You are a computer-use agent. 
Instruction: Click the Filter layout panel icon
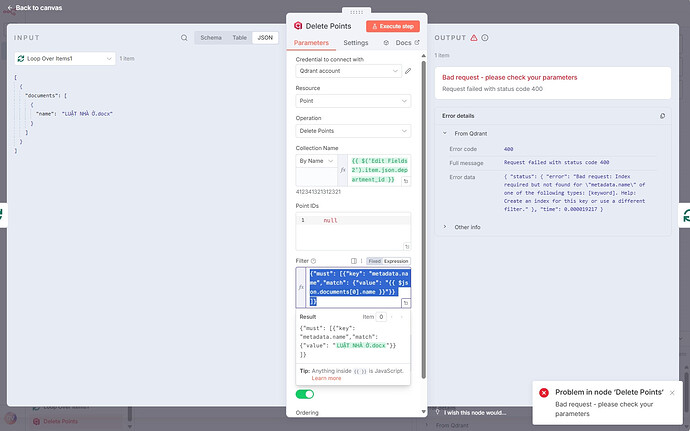coord(353,261)
